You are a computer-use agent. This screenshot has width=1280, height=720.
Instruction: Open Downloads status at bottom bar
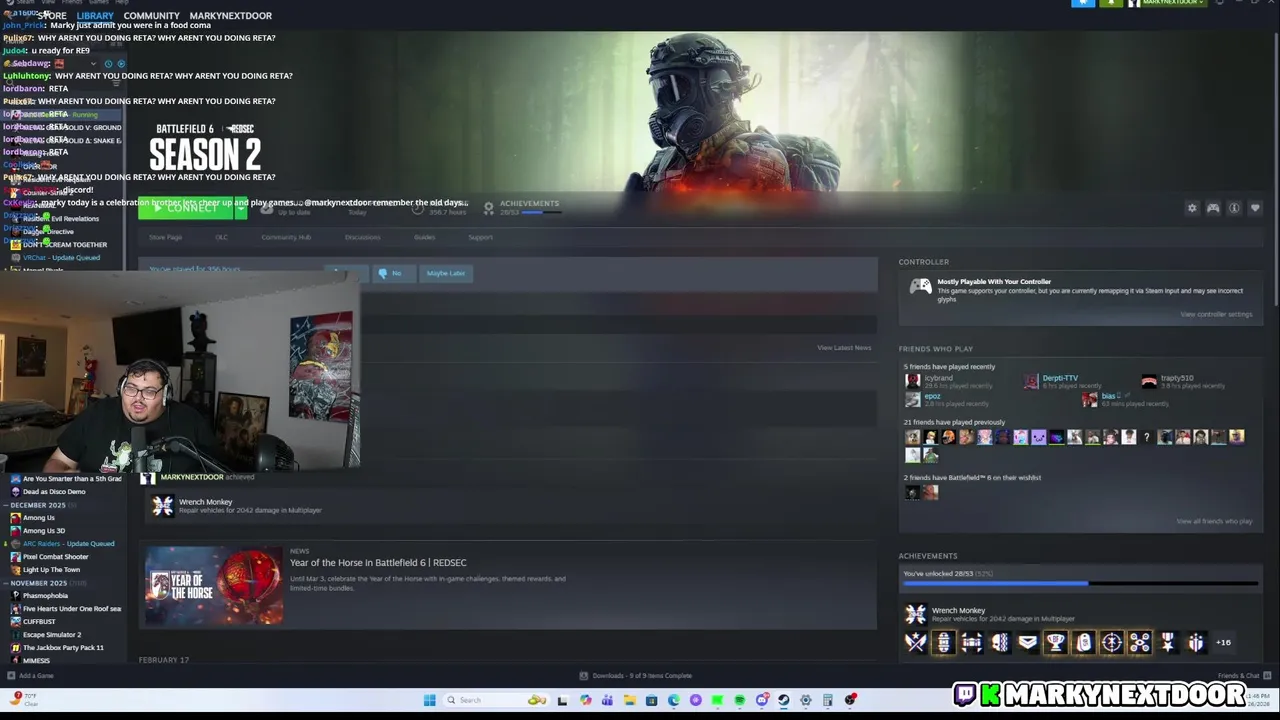(636, 676)
